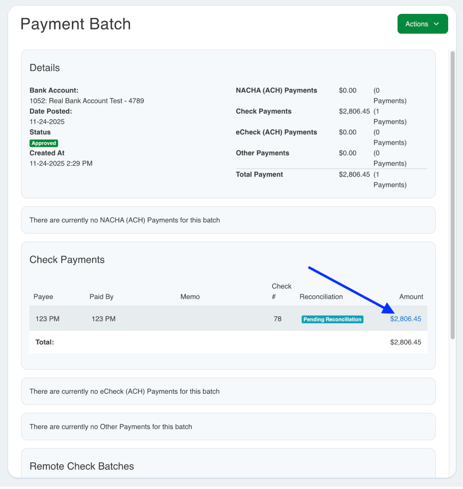The height and width of the screenshot is (489, 463).
Task: Click the Paid By column header
Action: point(101,297)
